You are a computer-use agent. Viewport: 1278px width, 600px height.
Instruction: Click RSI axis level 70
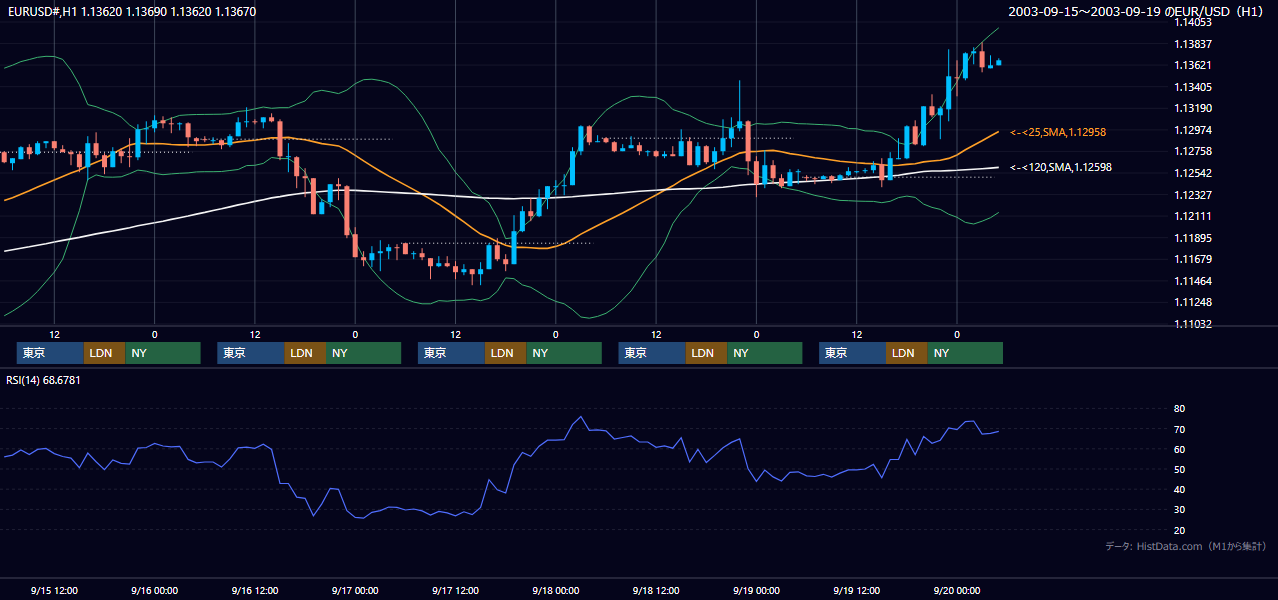(x=1180, y=429)
